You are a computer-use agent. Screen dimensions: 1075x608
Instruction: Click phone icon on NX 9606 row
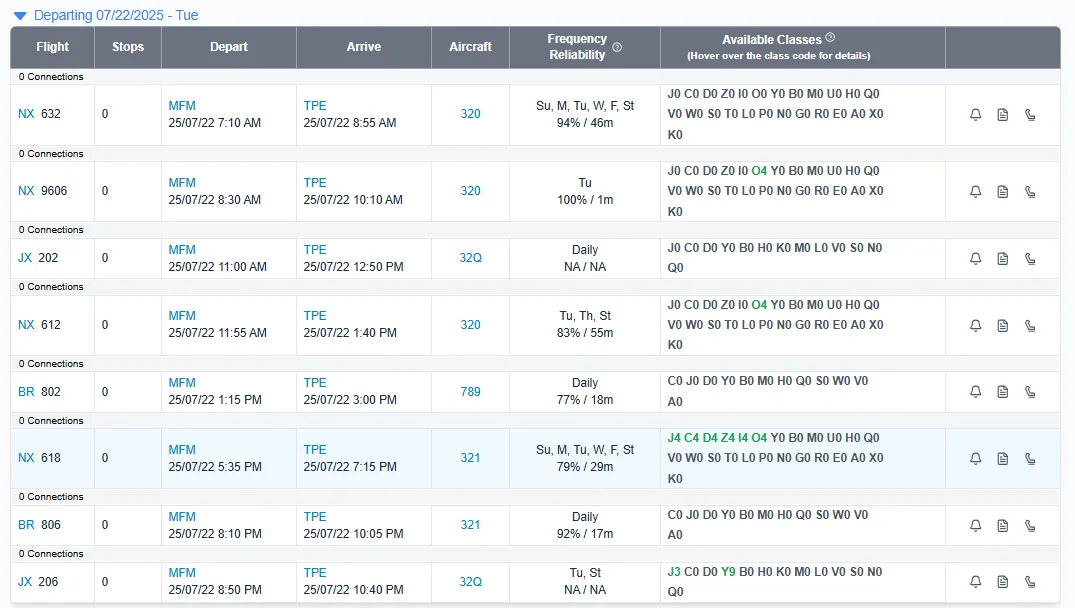(1030, 191)
